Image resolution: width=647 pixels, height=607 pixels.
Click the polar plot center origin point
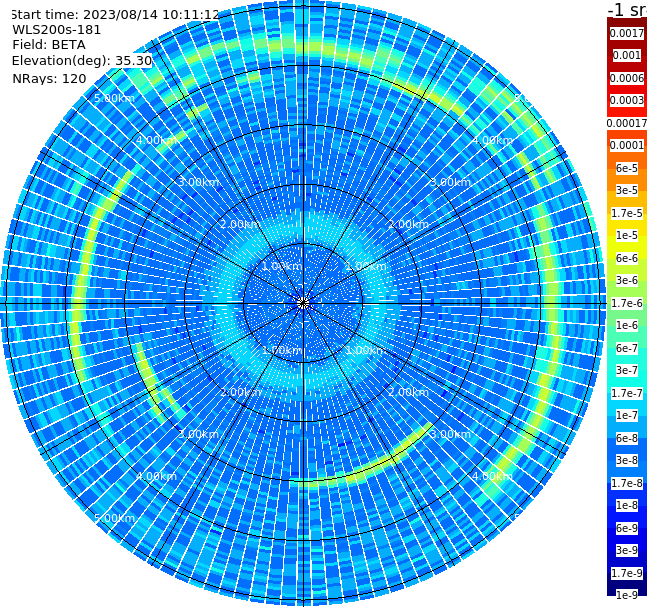(303, 303)
